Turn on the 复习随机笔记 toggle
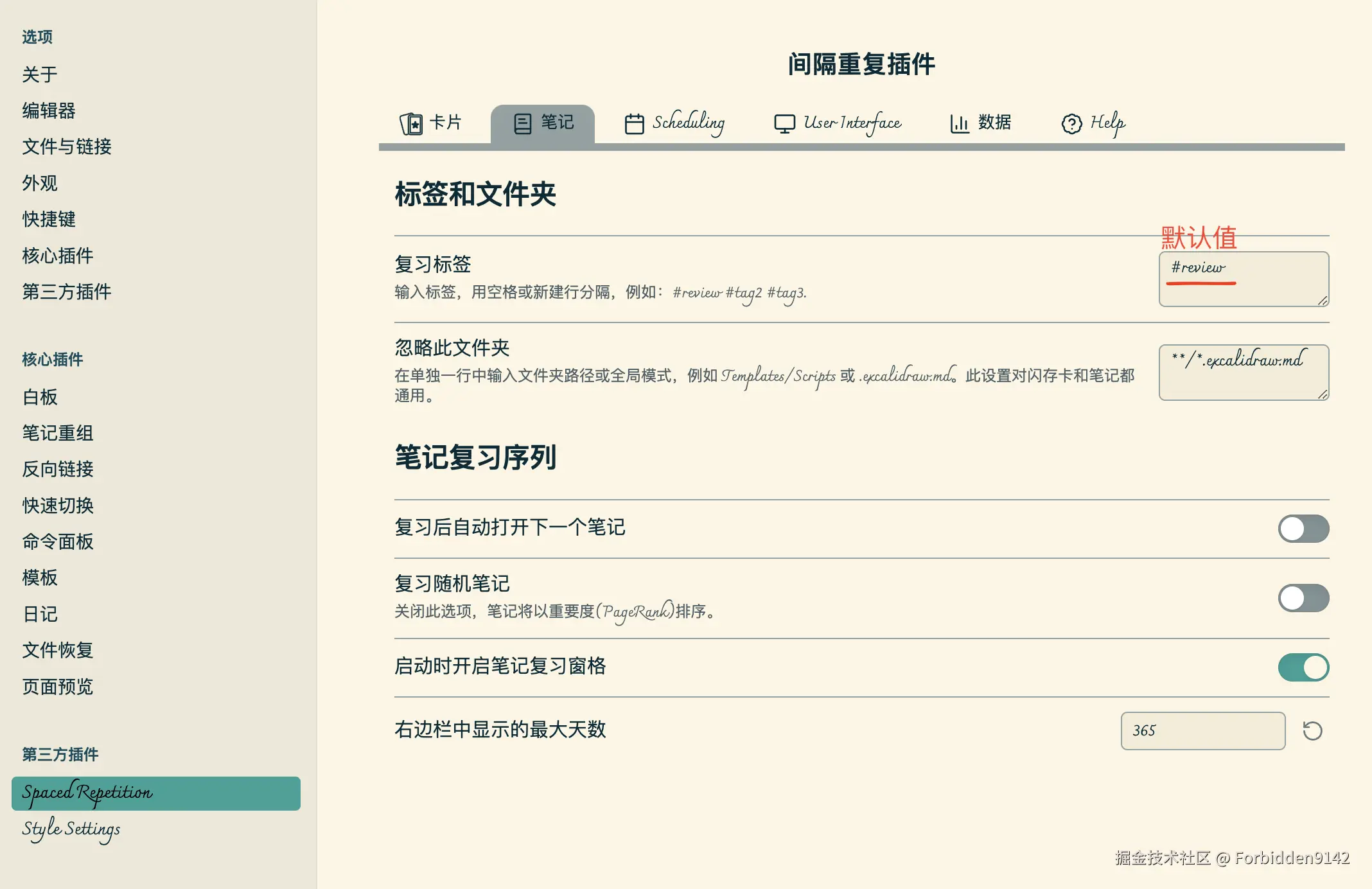Image resolution: width=1372 pixels, height=889 pixels. tap(1303, 597)
